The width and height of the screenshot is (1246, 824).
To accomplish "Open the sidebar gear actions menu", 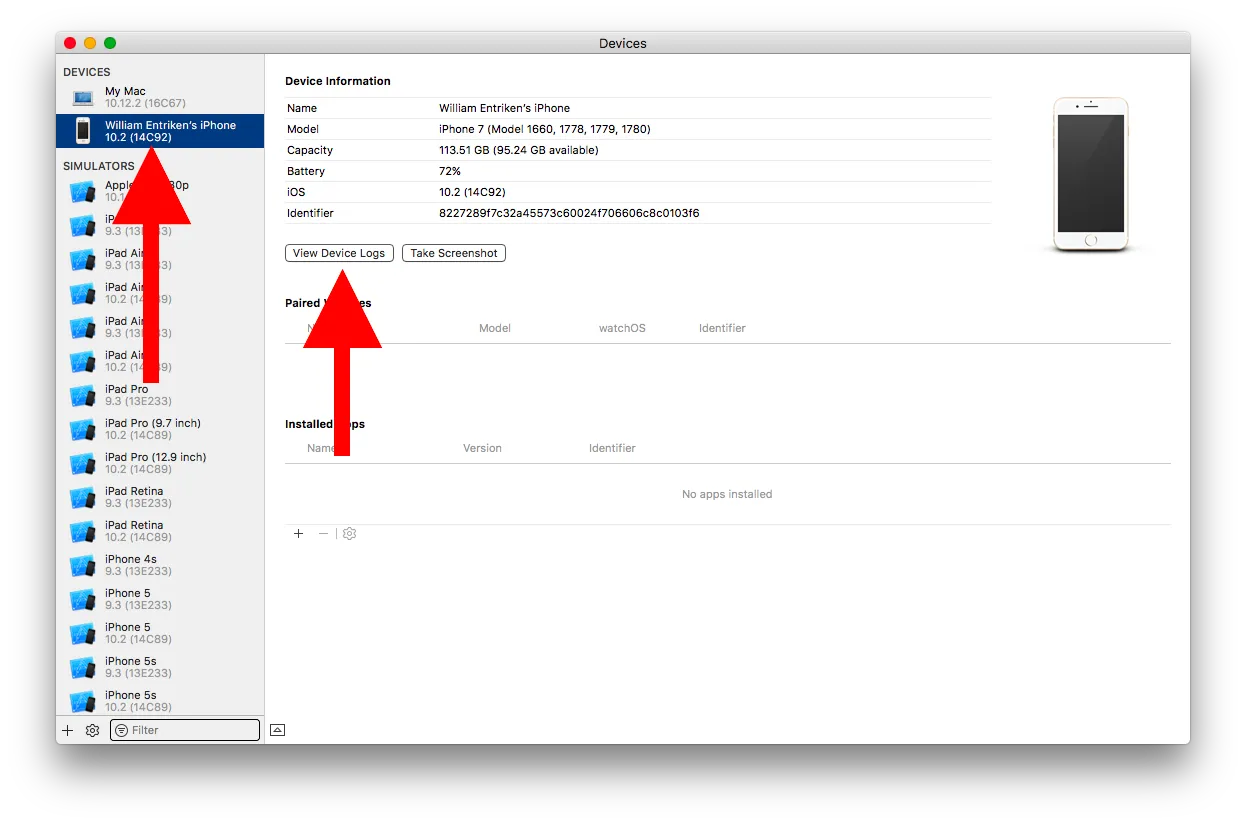I will [x=92, y=730].
